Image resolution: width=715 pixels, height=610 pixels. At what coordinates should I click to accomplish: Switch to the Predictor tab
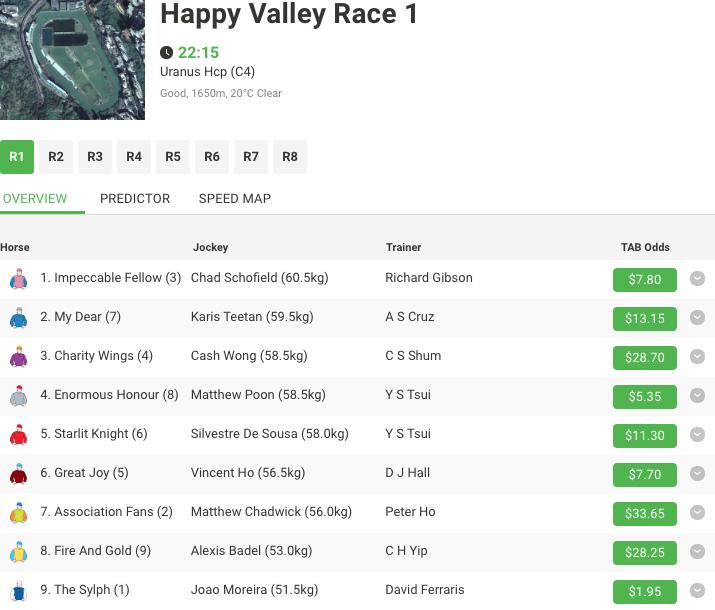click(135, 198)
